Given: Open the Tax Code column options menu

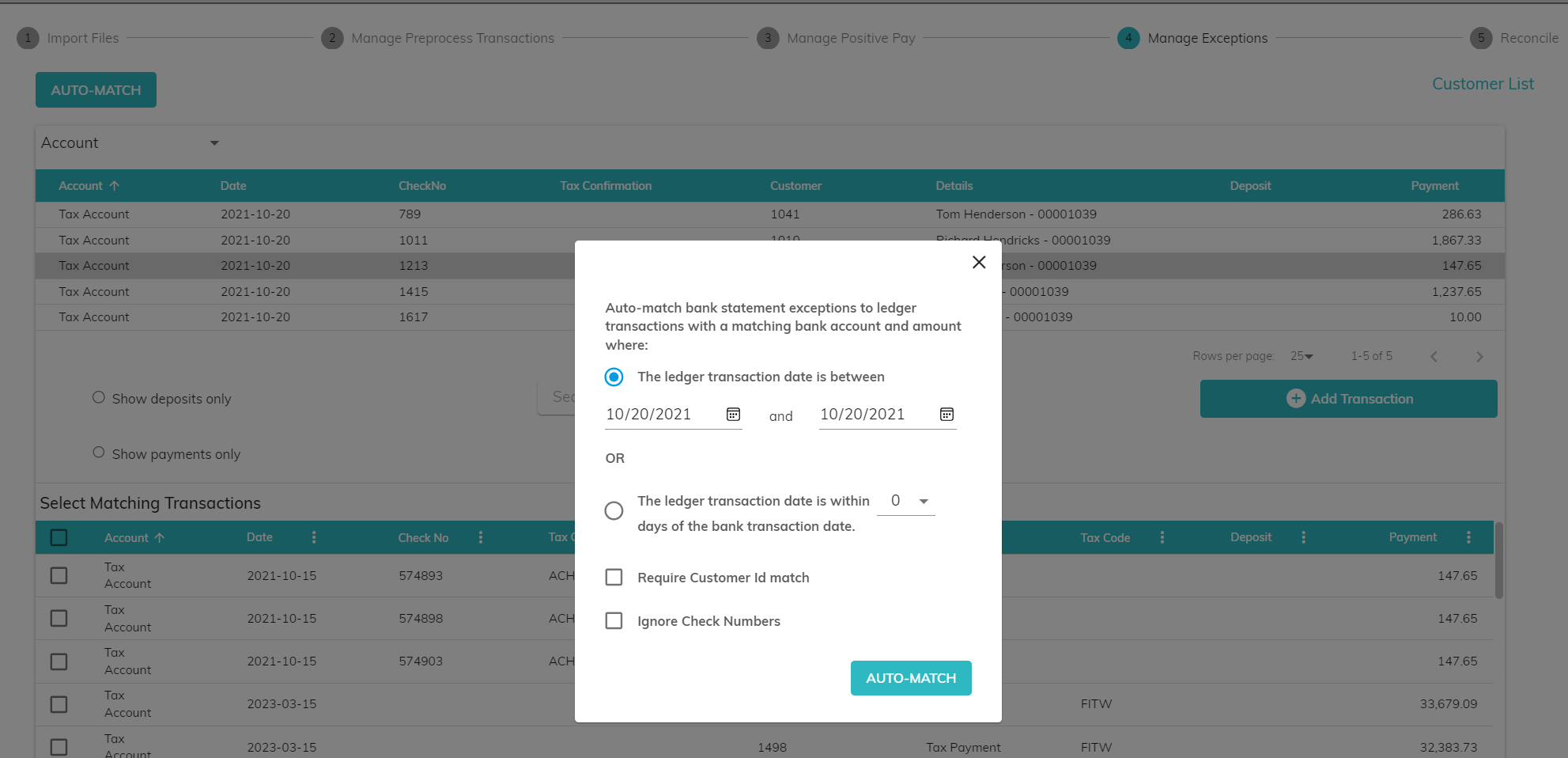Looking at the screenshot, I should (x=1162, y=537).
